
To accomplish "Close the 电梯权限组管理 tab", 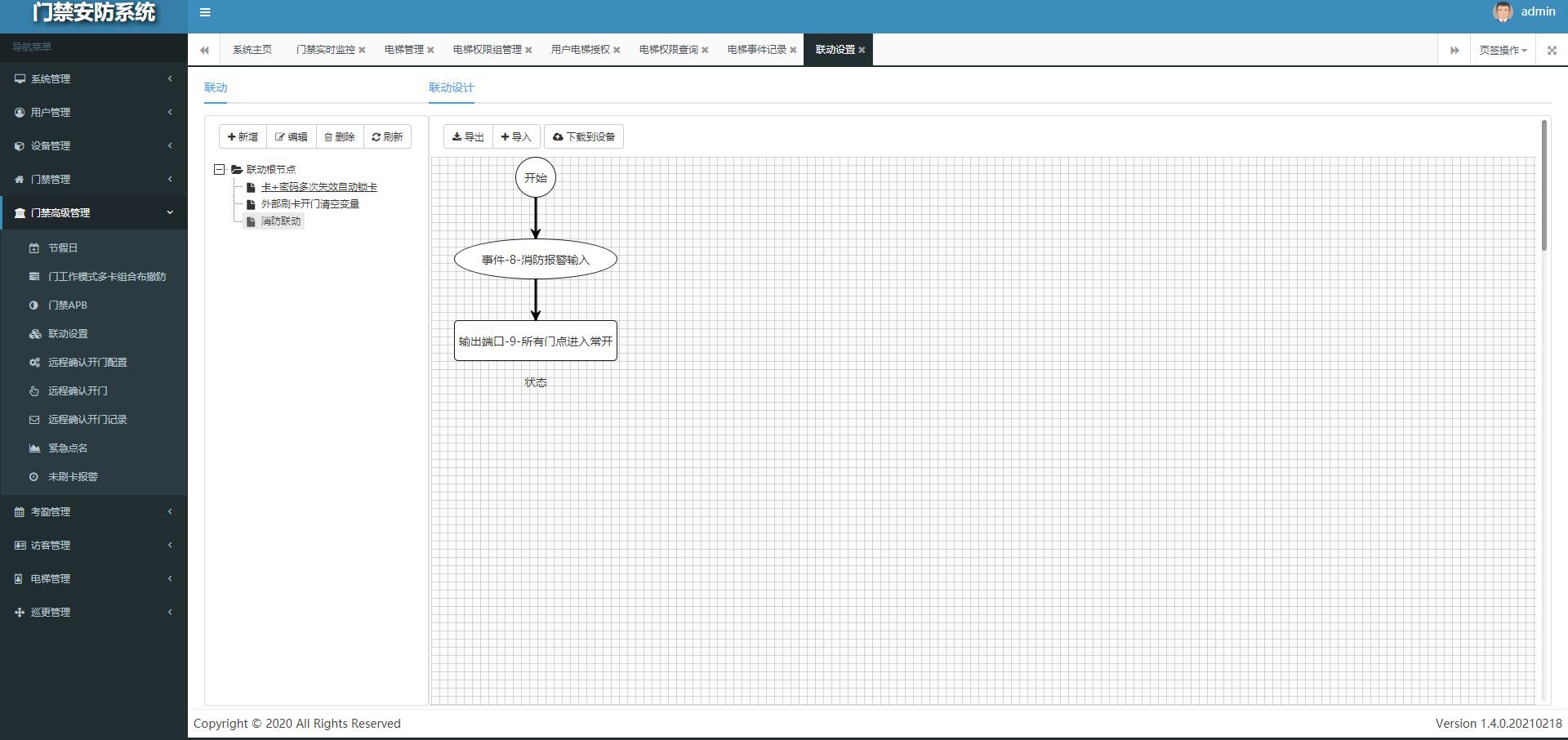I will [528, 50].
